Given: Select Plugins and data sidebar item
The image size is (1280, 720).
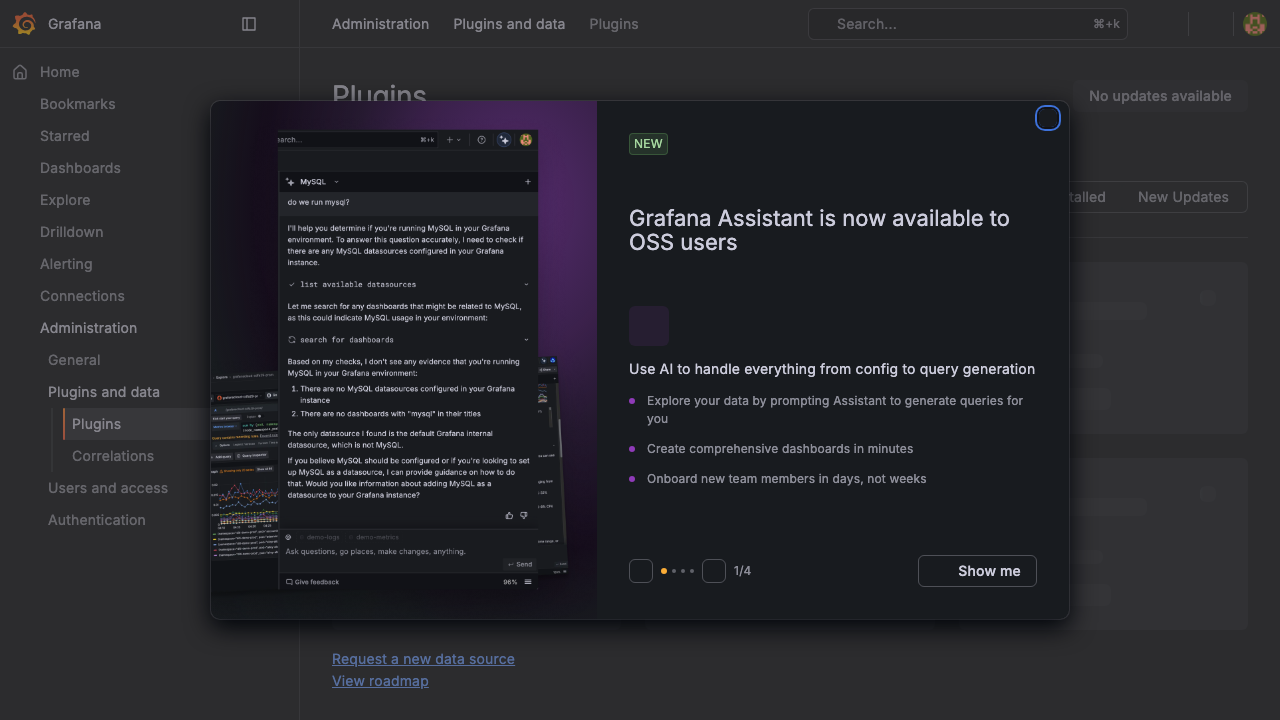Looking at the screenshot, I should tap(104, 392).
